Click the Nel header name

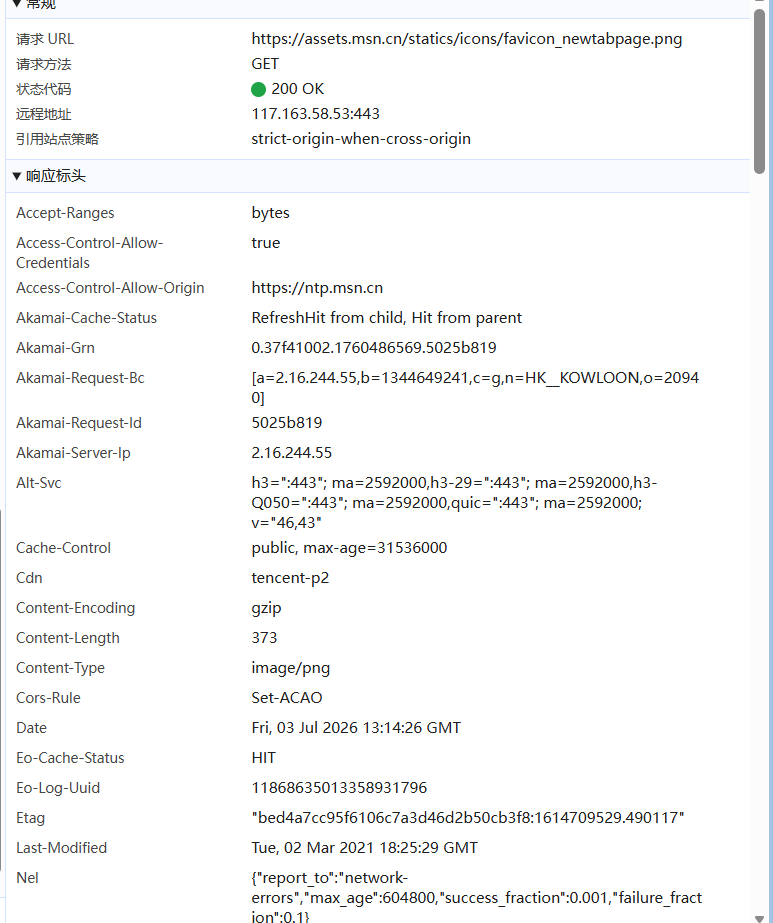pyautogui.click(x=27, y=878)
